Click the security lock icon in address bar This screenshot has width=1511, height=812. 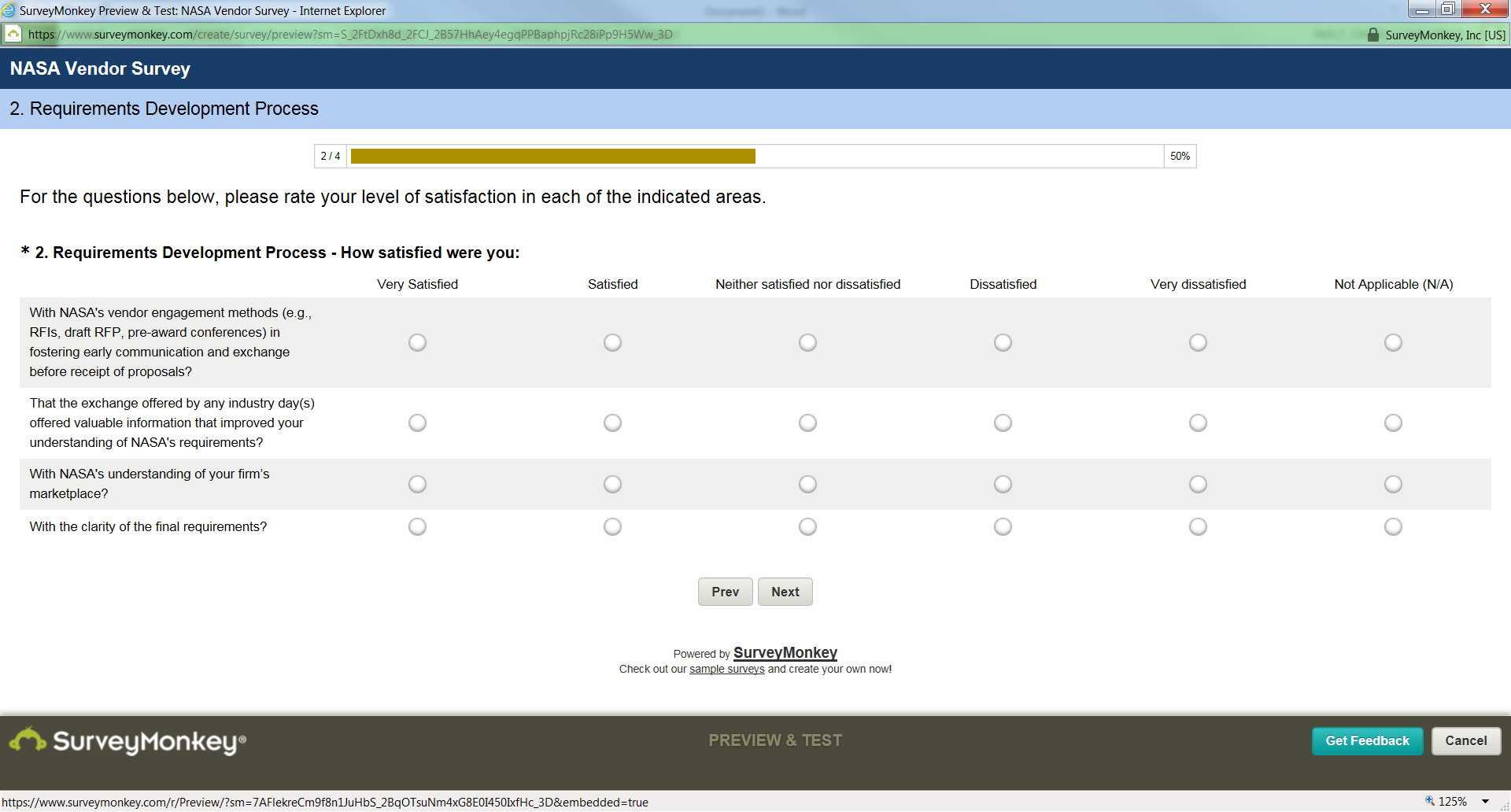[x=1372, y=35]
